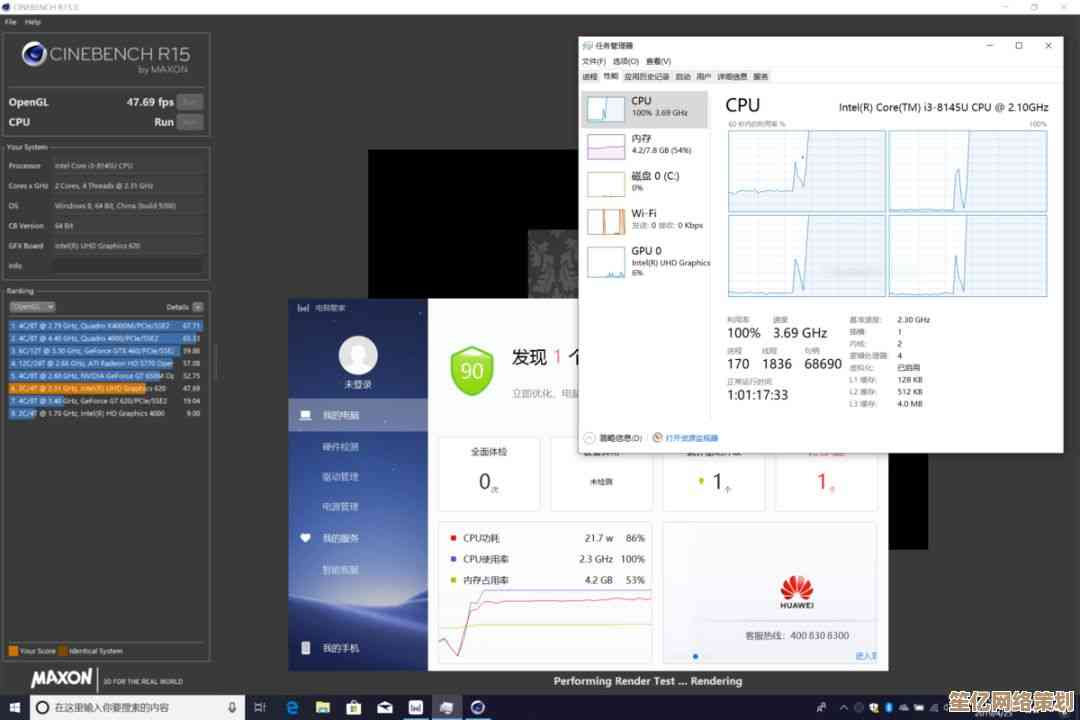Image resolution: width=1080 pixels, height=720 pixels.
Task: Open the File menu in Cinebench
Action: coord(10,21)
